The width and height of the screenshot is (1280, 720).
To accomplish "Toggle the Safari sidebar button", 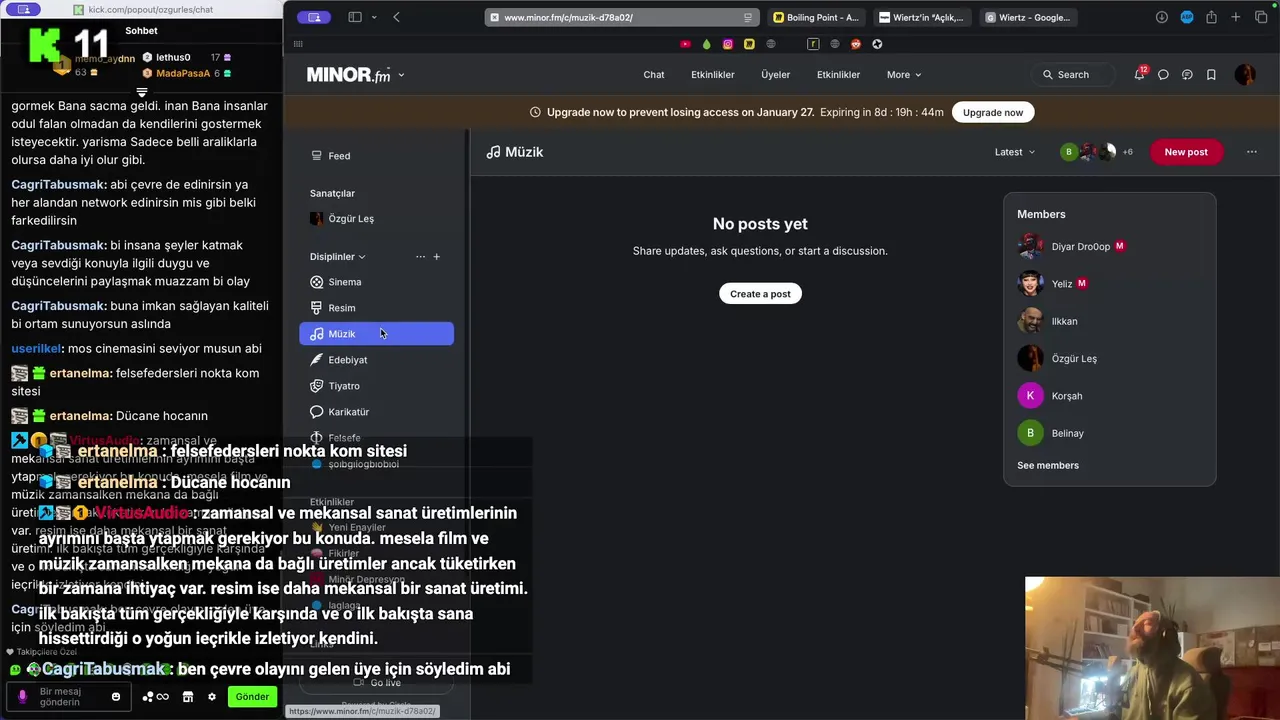I will point(355,17).
